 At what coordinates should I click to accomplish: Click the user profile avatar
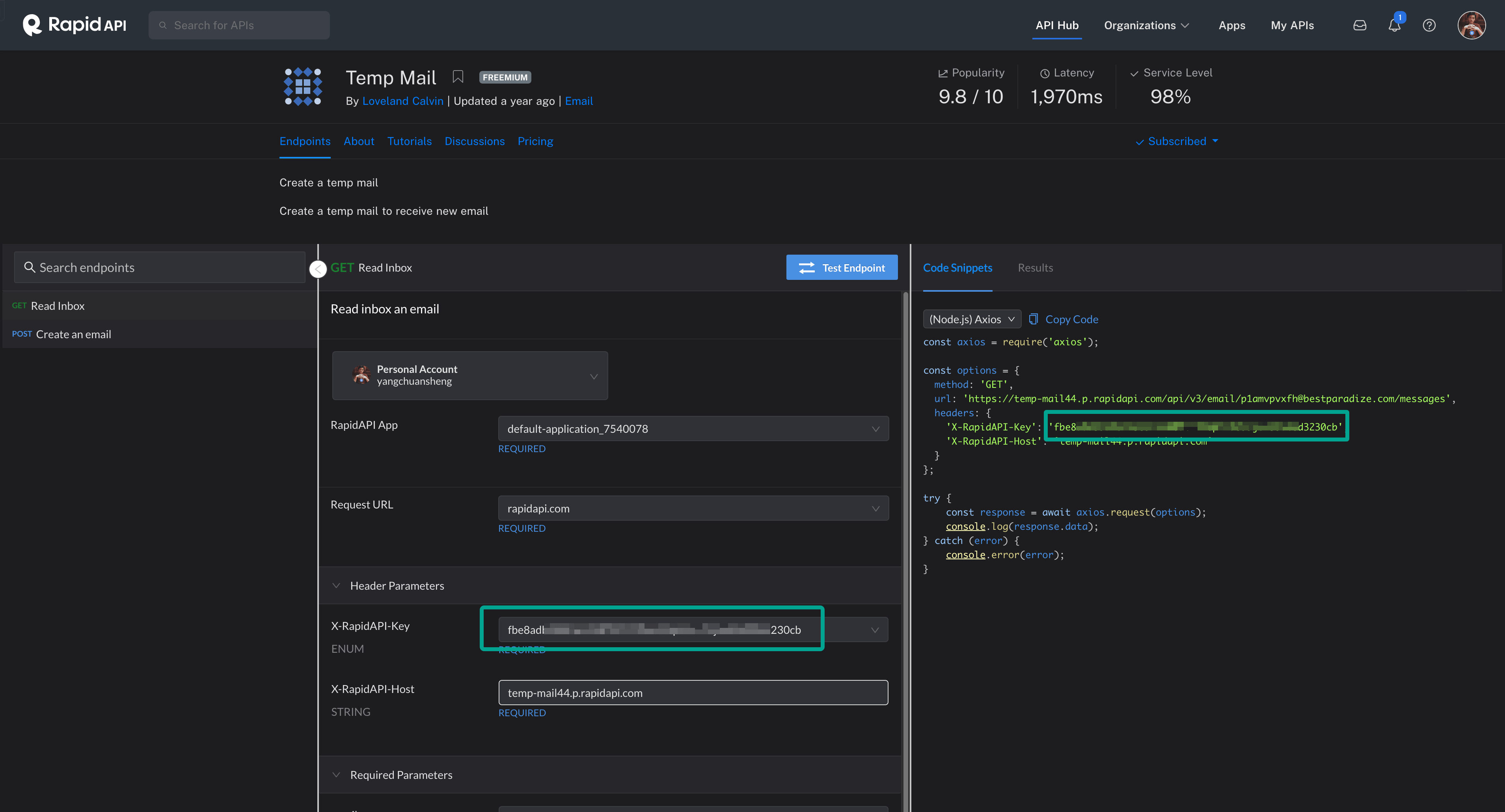click(x=1471, y=25)
